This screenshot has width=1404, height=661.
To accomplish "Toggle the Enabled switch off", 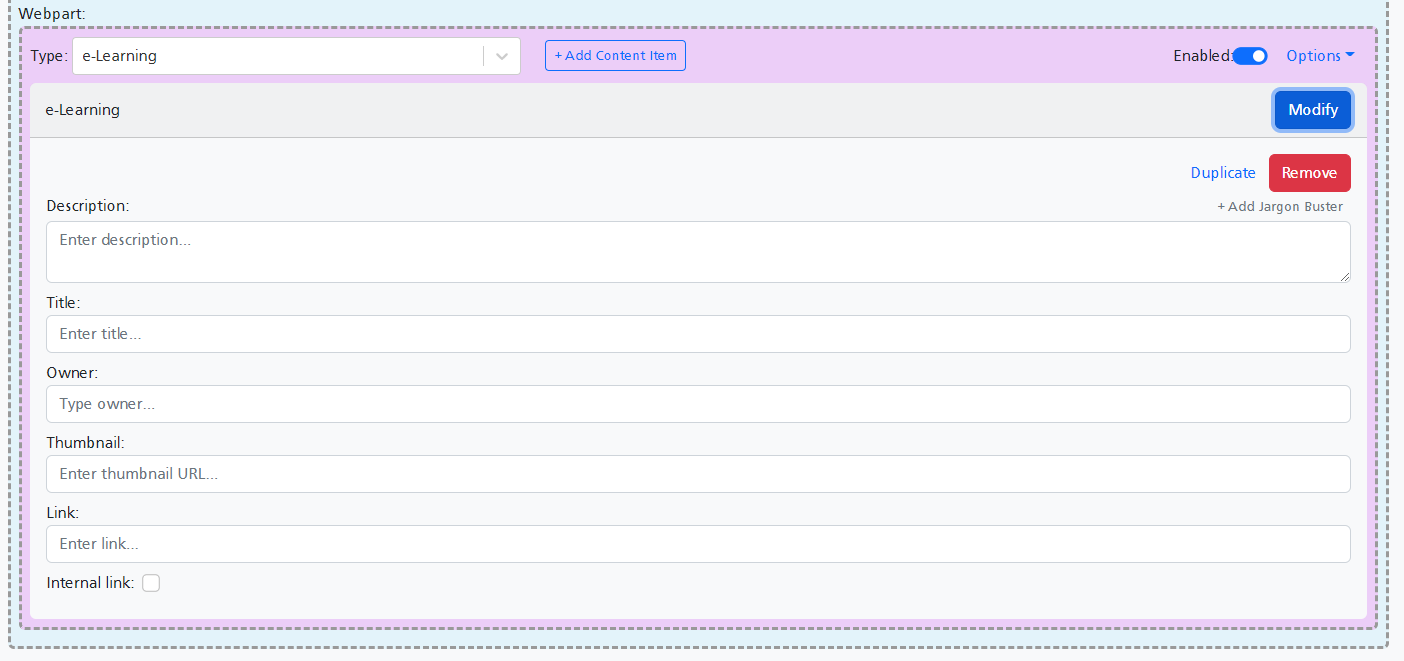I will point(1250,56).
